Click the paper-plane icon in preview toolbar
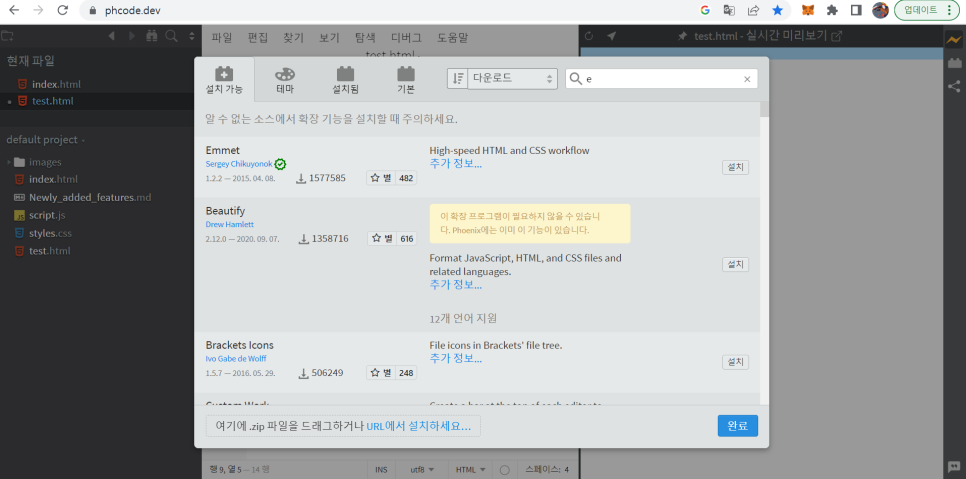 tap(611, 36)
